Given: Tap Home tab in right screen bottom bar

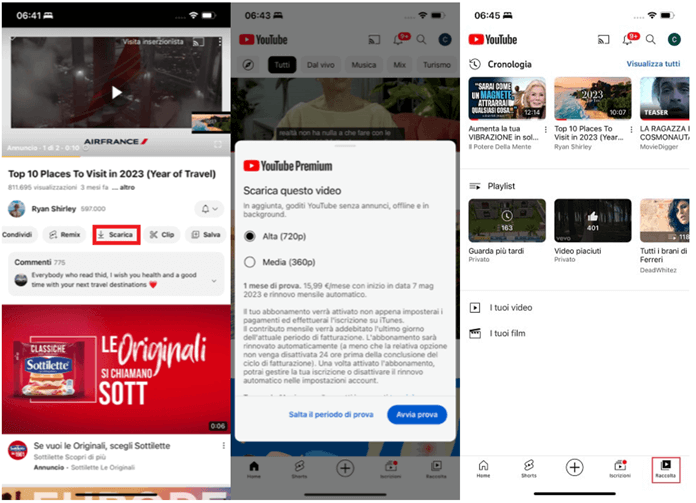Looking at the screenshot, I should [x=483, y=469].
